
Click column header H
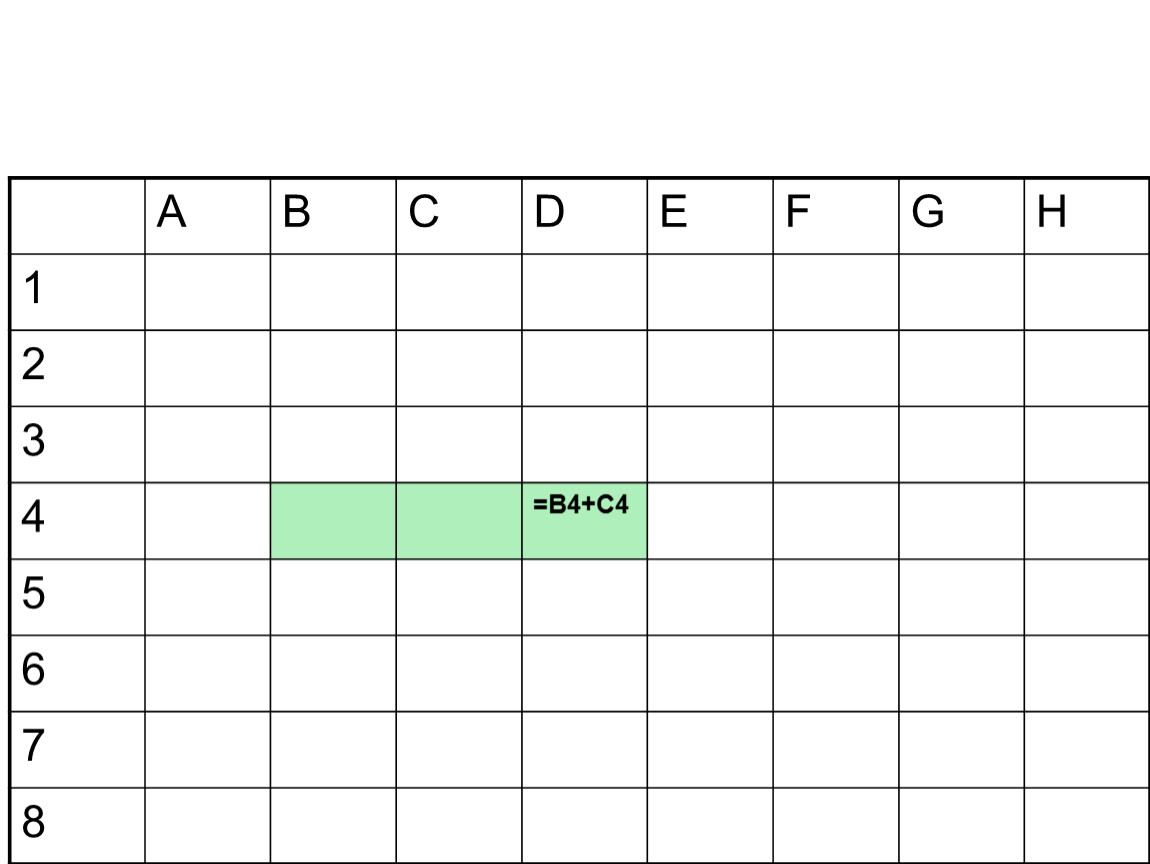pyautogui.click(x=1086, y=216)
